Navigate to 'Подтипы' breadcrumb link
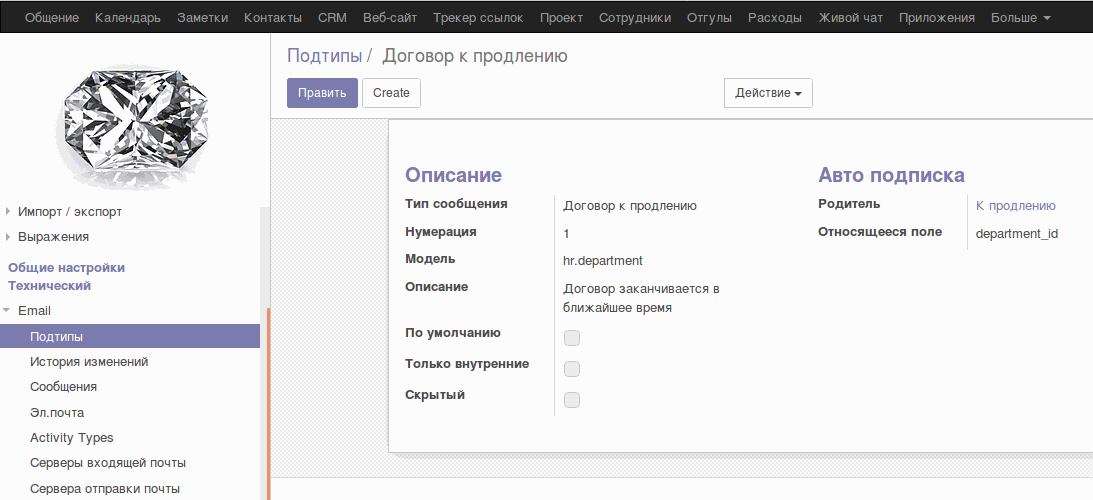Image resolution: width=1093 pixels, height=500 pixels. [324, 56]
